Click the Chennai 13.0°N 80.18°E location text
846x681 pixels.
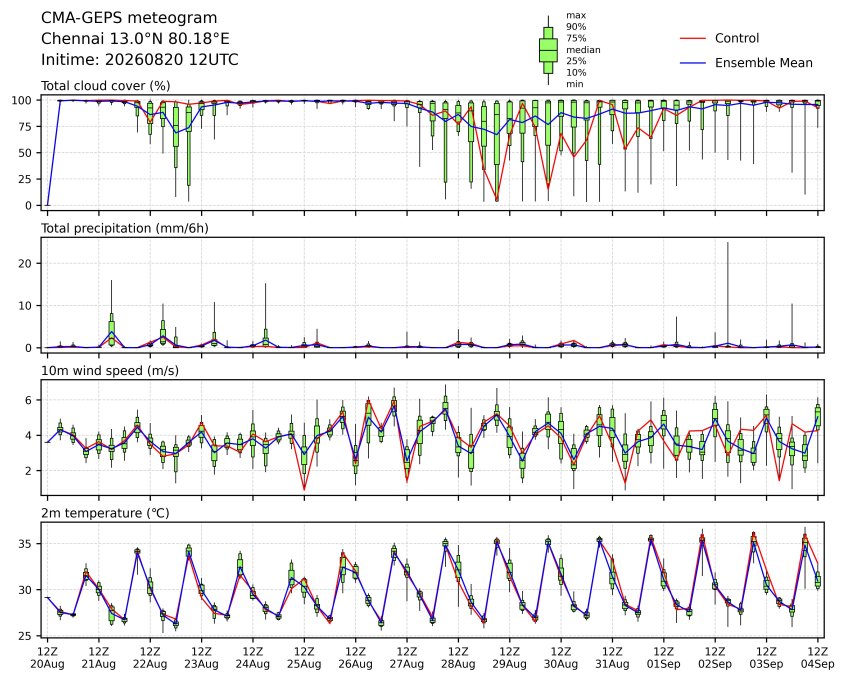point(135,39)
